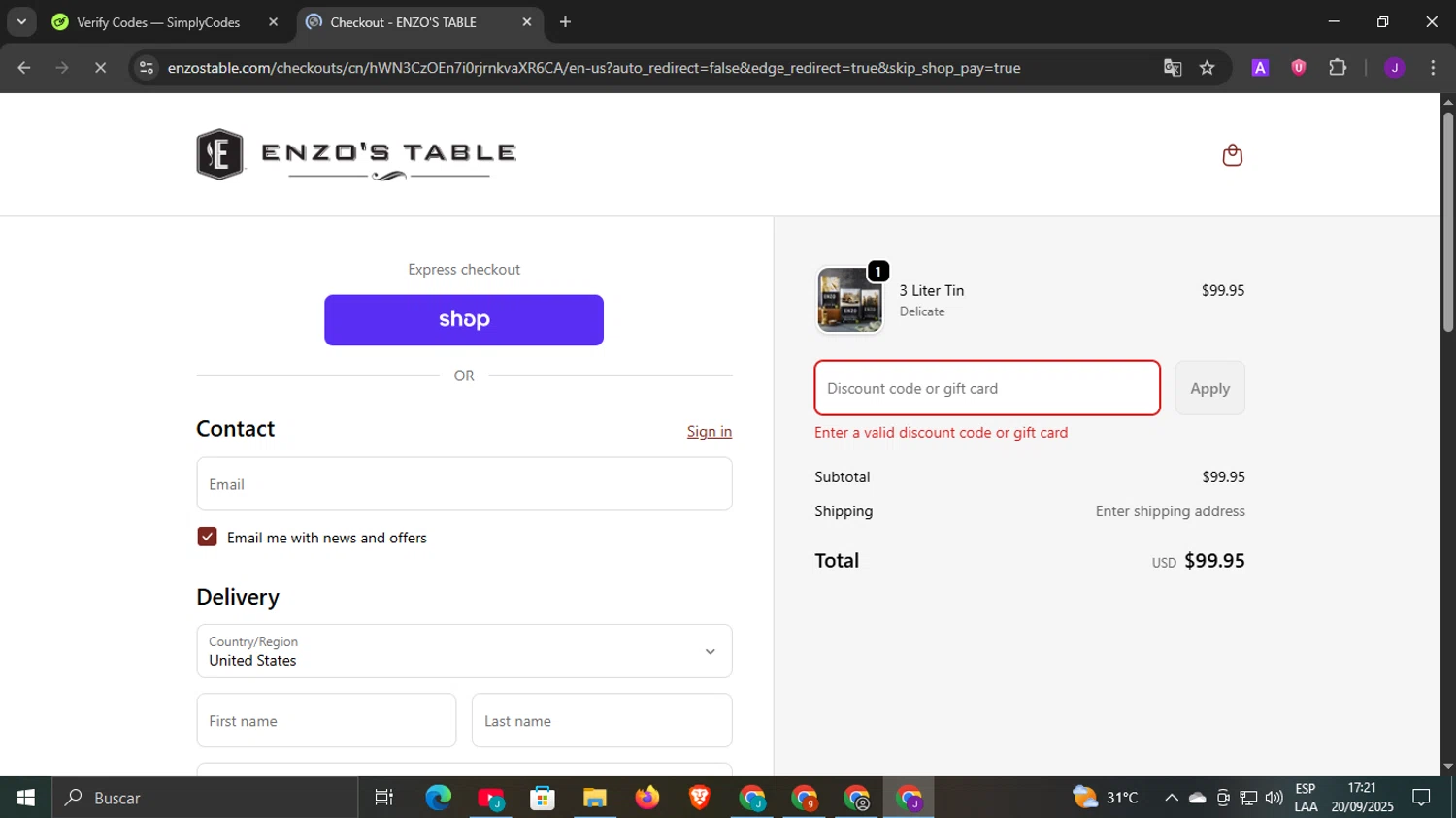Open the shopping bag cart icon
Image resolution: width=1456 pixels, height=818 pixels.
1232,155
